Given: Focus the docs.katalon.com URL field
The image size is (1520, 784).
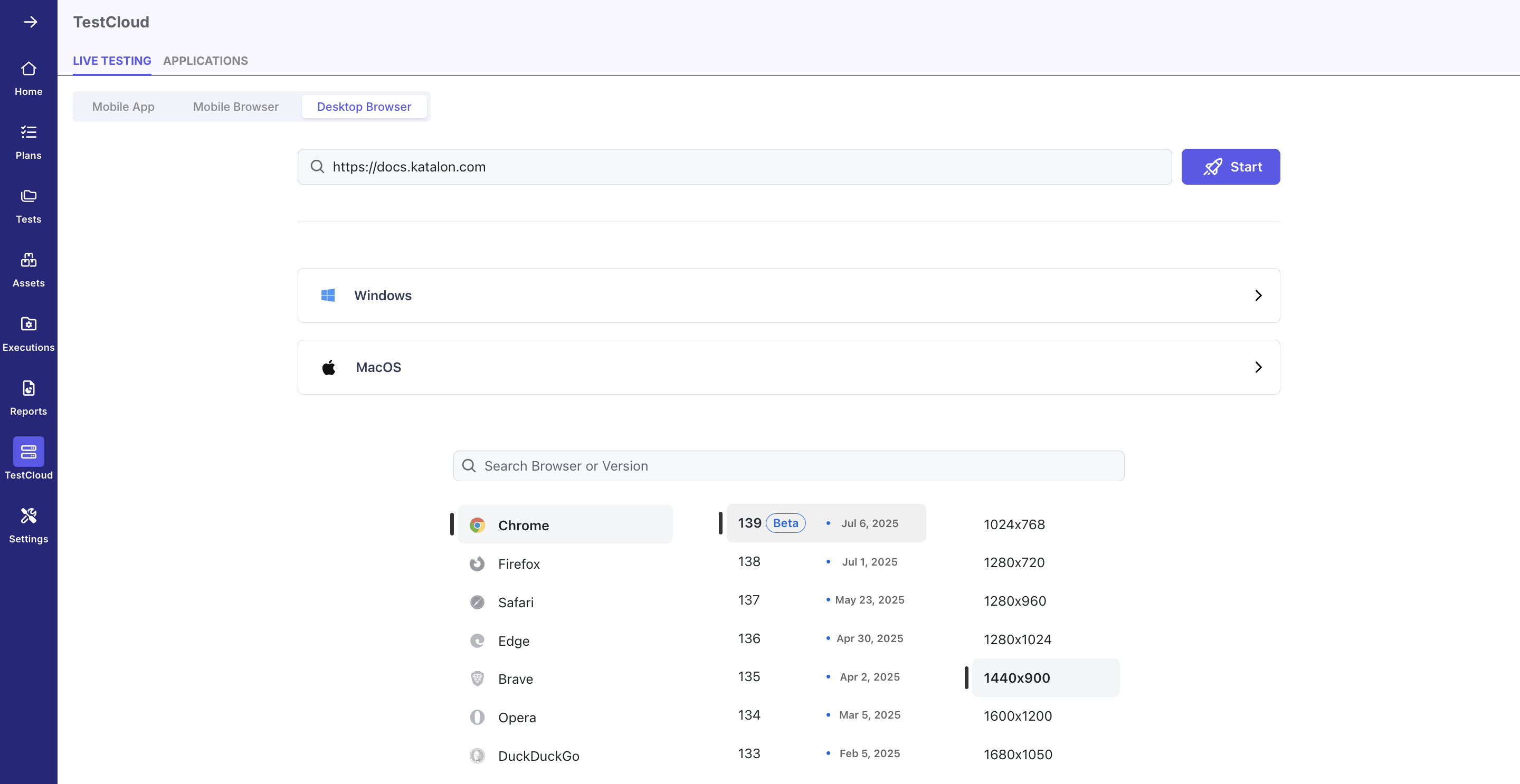Looking at the screenshot, I should [735, 166].
